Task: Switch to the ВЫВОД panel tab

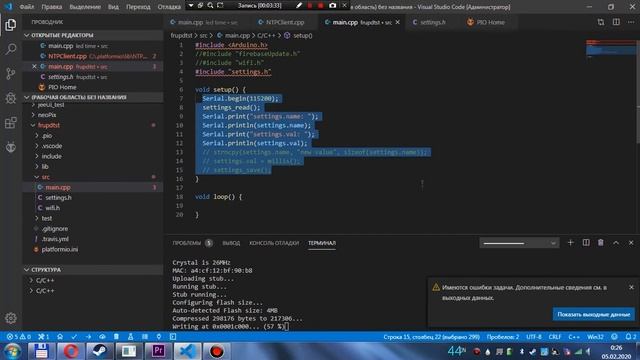Action: 231,243
